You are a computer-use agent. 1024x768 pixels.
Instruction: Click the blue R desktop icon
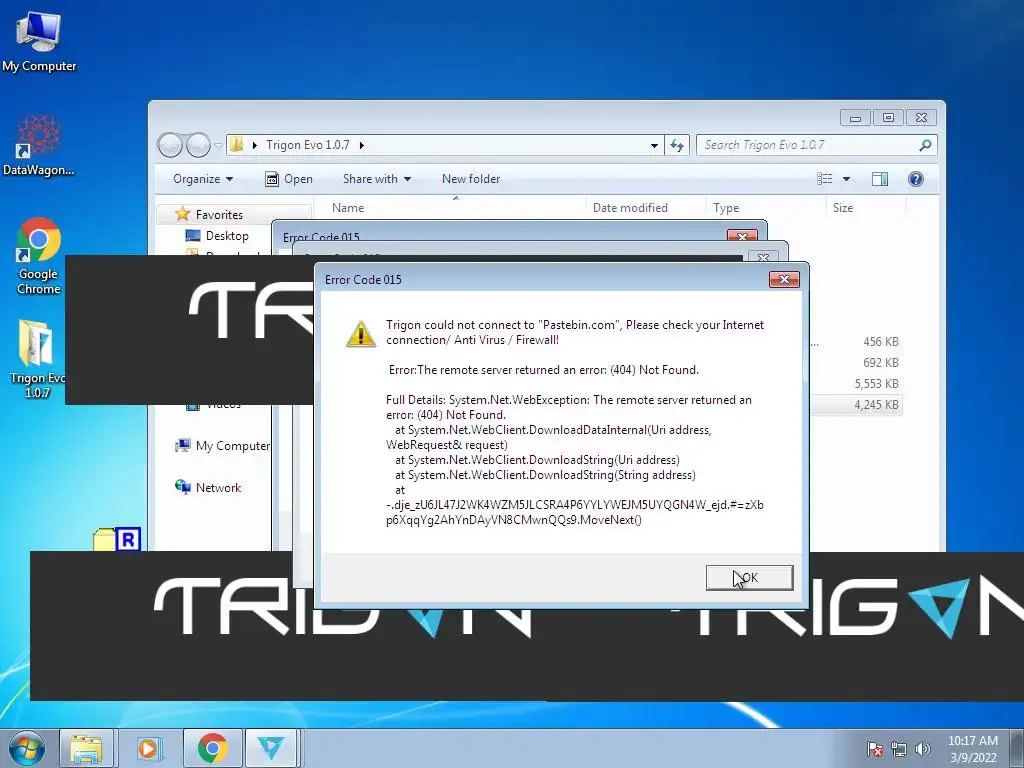point(128,539)
